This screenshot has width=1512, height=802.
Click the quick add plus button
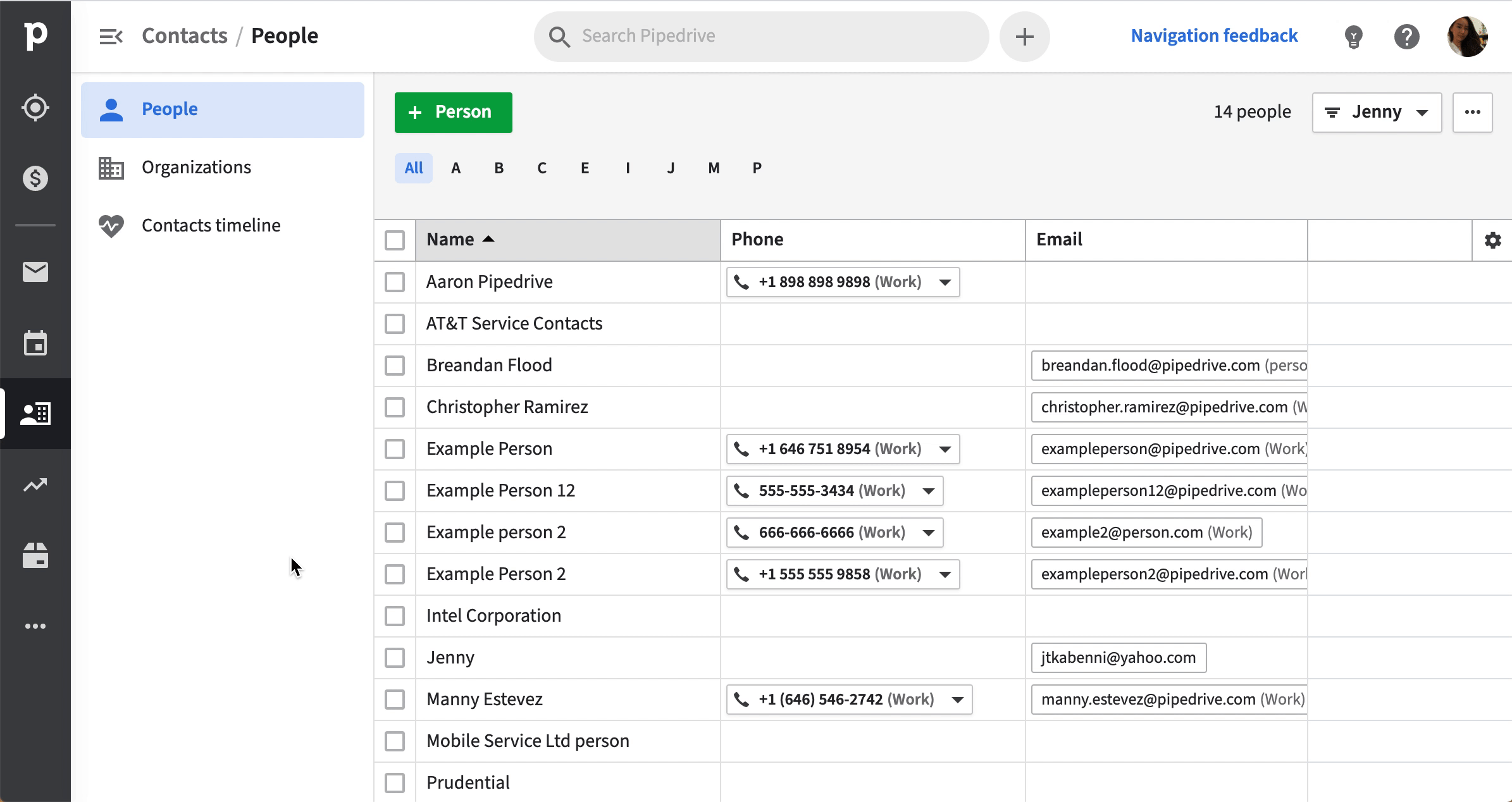point(1025,37)
